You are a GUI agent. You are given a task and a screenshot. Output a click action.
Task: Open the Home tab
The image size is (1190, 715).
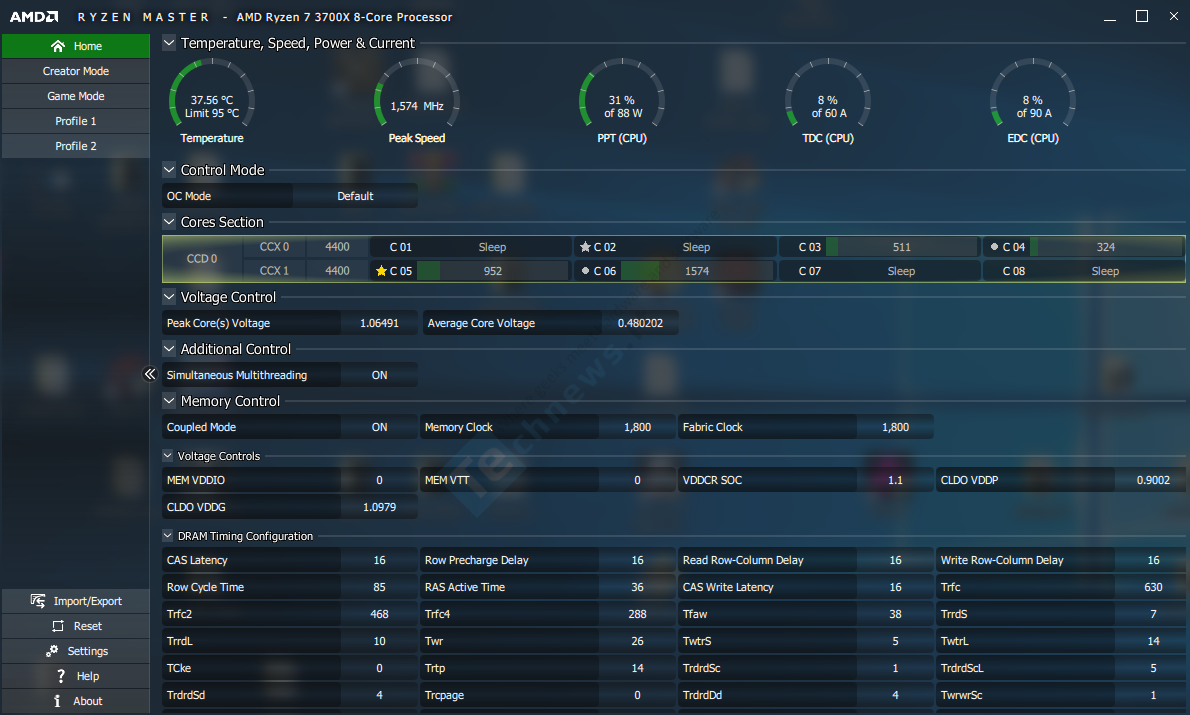76,46
